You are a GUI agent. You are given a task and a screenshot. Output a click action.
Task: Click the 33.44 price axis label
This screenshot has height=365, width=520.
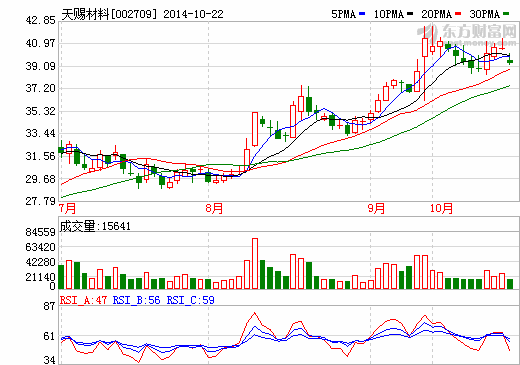click(40, 133)
